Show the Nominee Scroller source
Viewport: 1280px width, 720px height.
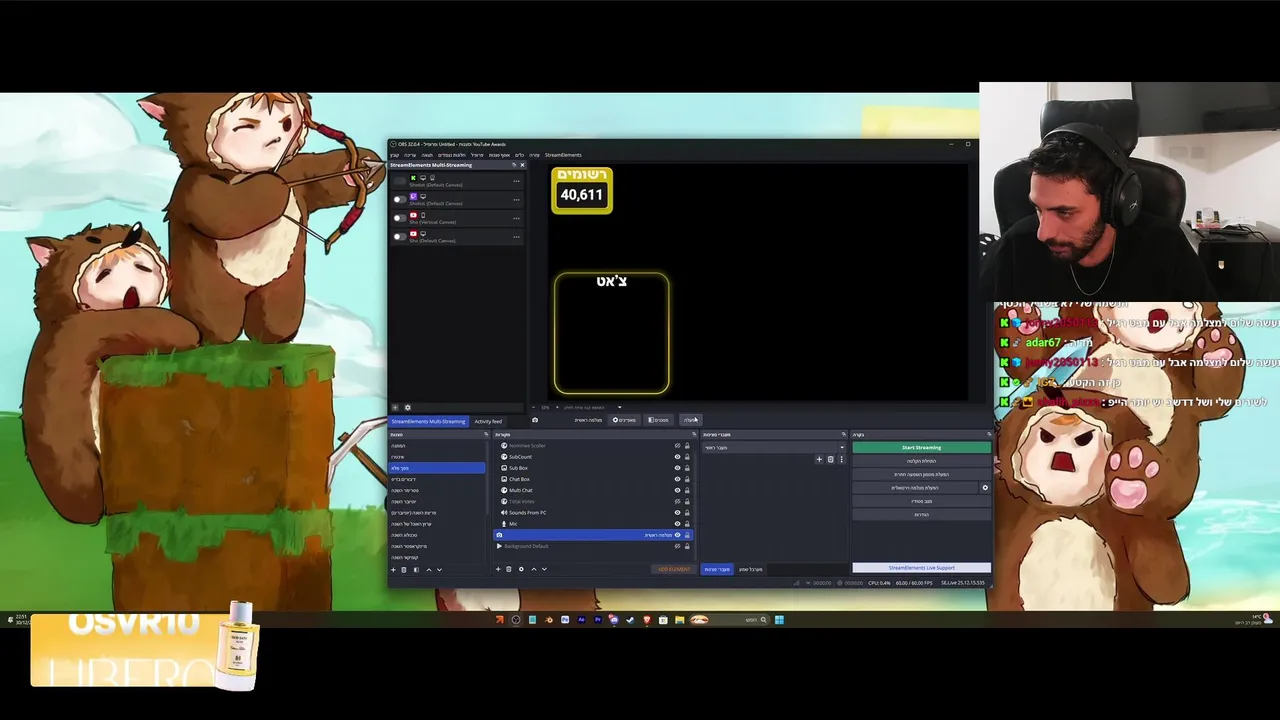click(x=677, y=446)
